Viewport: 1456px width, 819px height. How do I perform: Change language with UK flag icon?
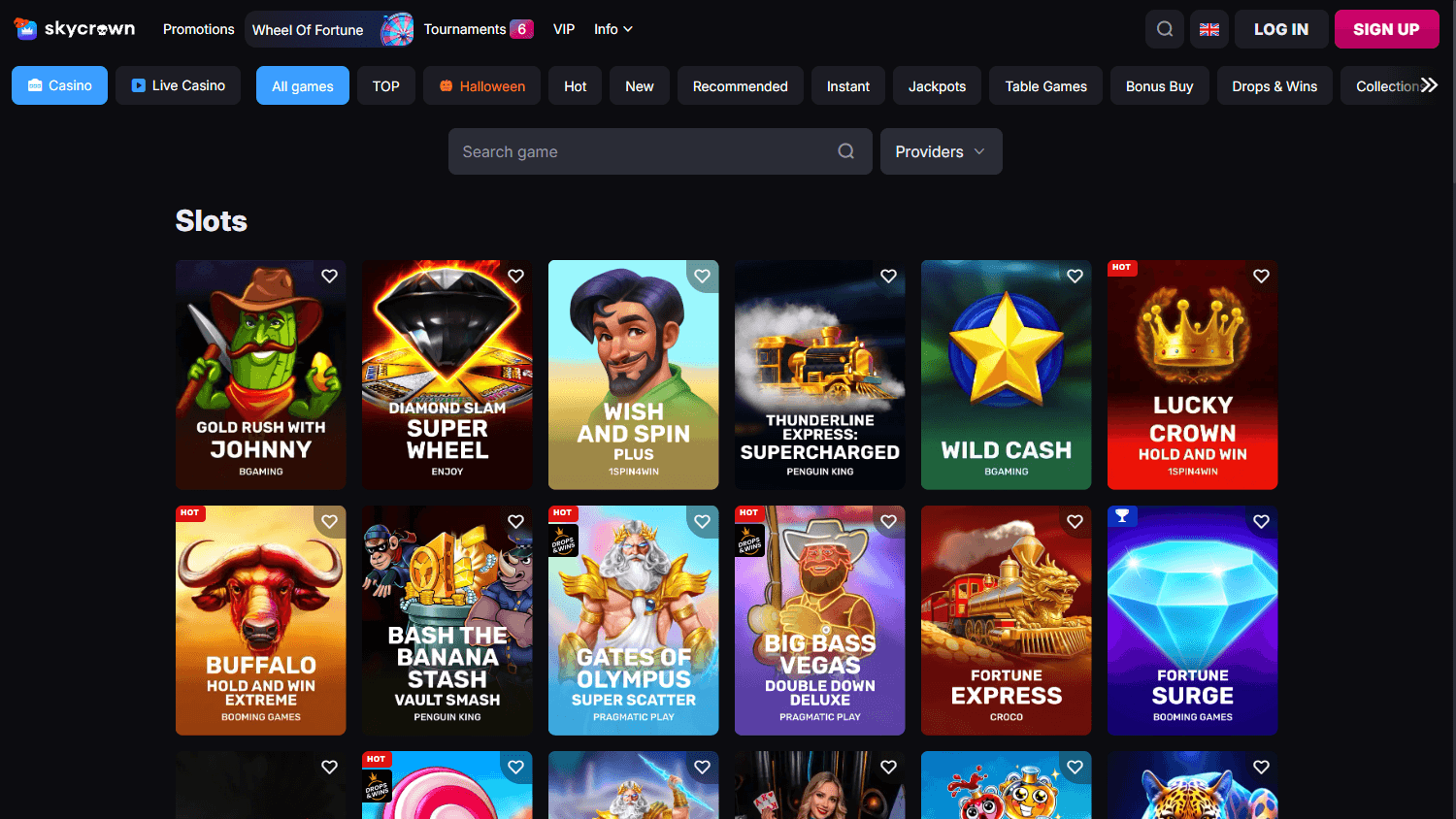click(1209, 29)
